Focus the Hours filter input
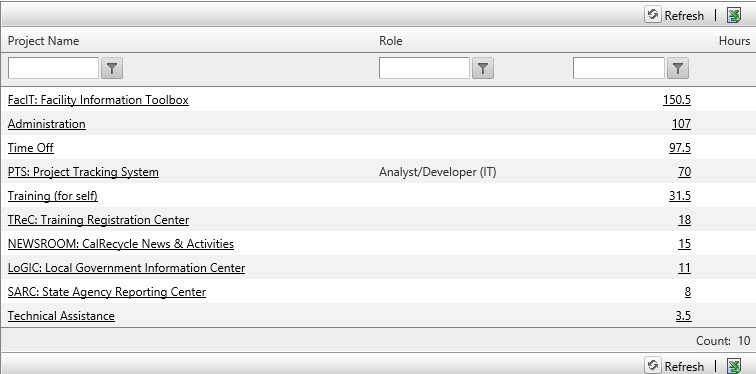Screen dimensions: 756x374 [619, 68]
